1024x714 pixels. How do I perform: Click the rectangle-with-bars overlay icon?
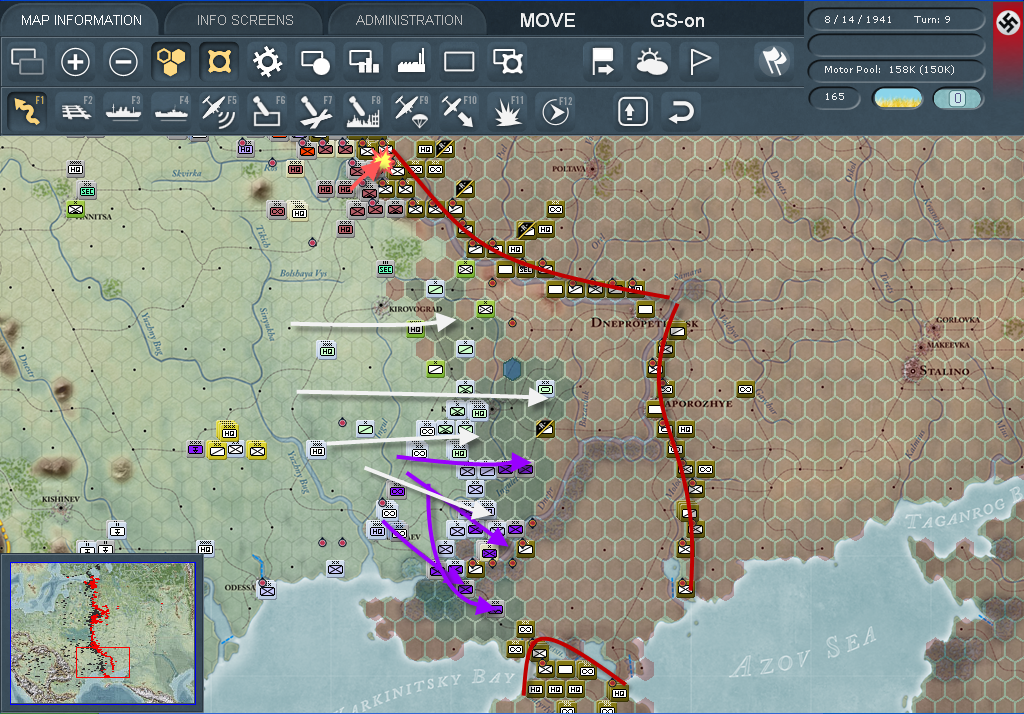click(x=364, y=62)
